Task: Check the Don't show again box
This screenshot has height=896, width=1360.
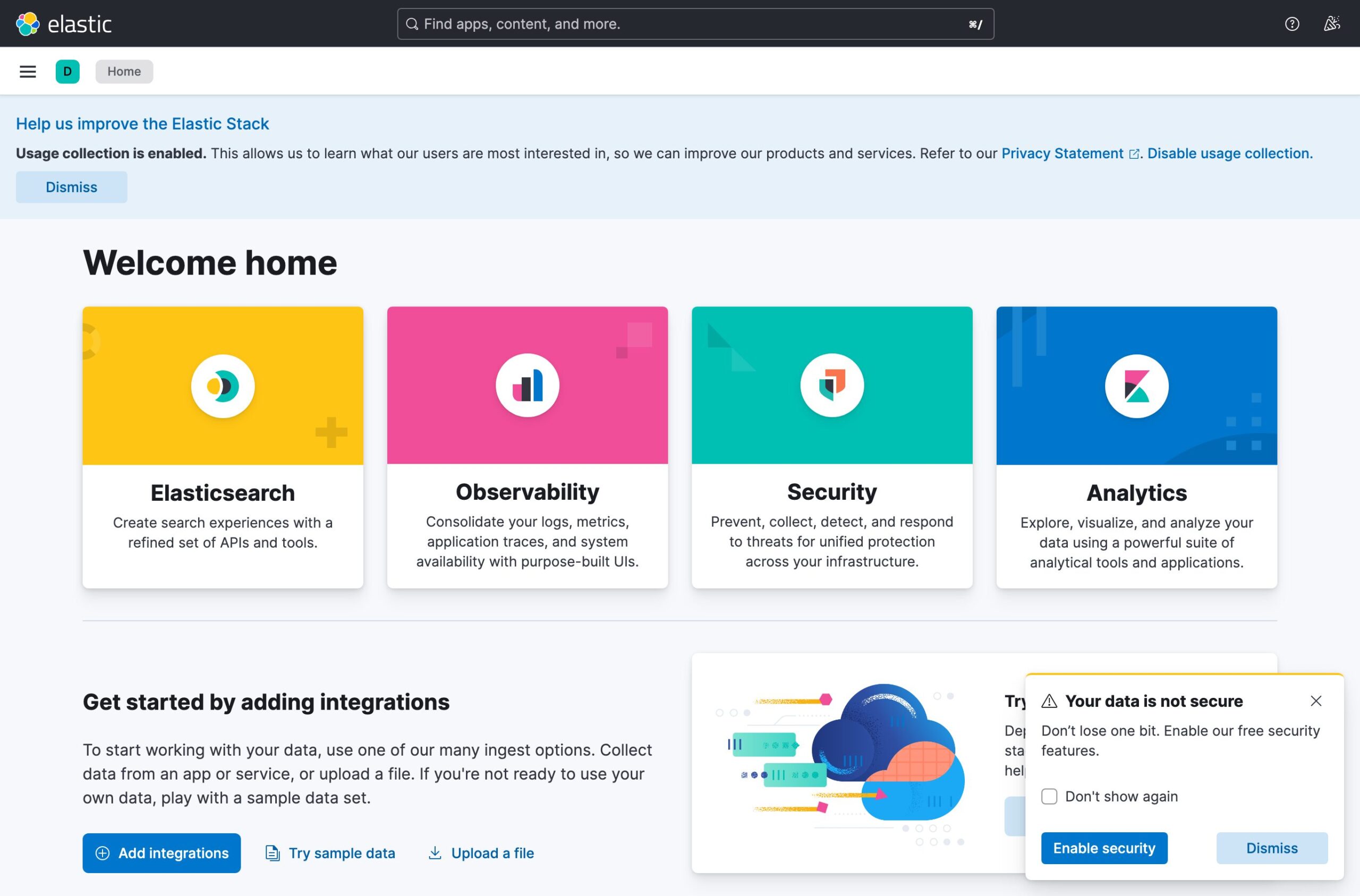Action: click(x=1049, y=797)
